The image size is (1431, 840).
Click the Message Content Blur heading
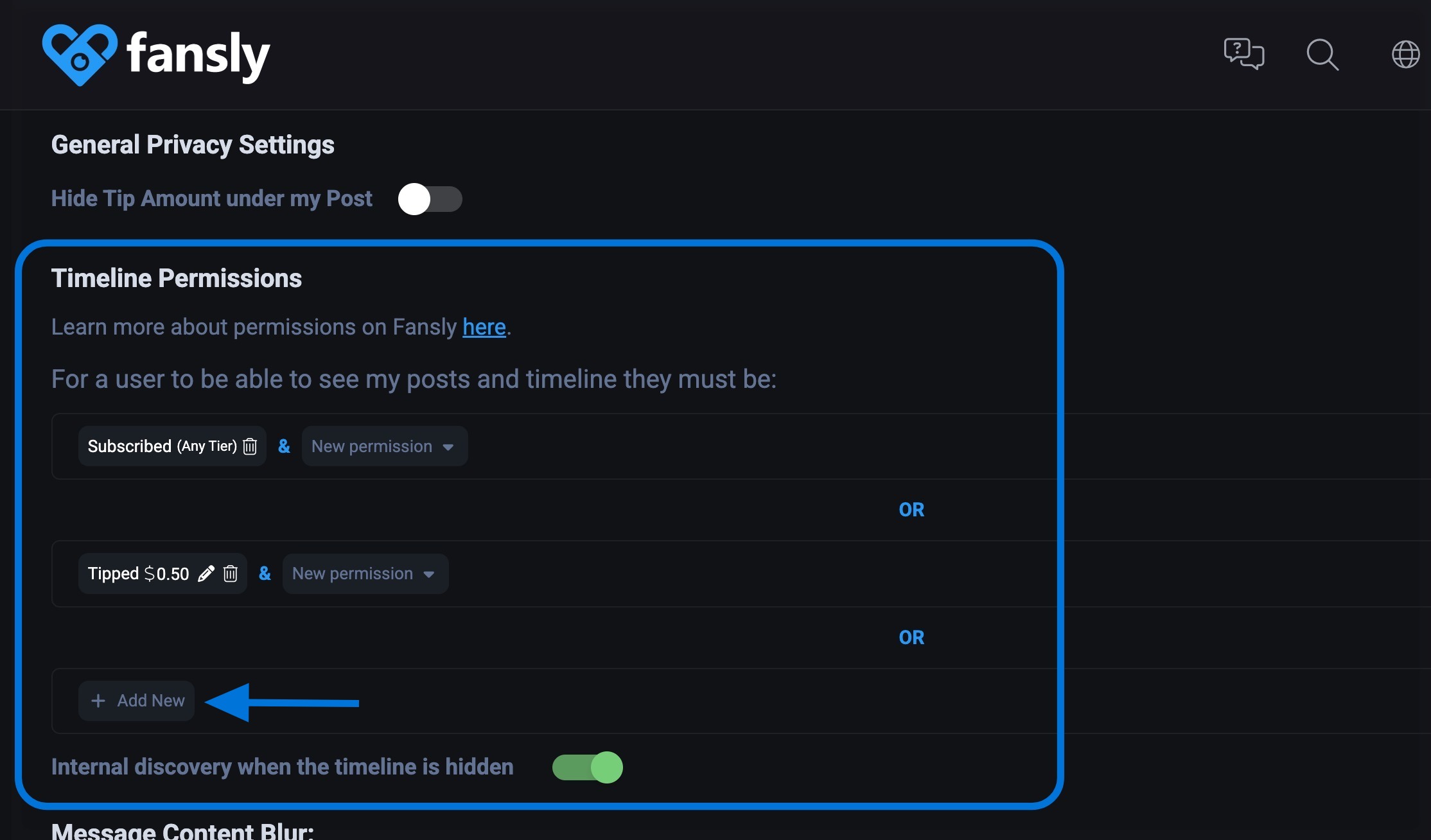coord(182,831)
